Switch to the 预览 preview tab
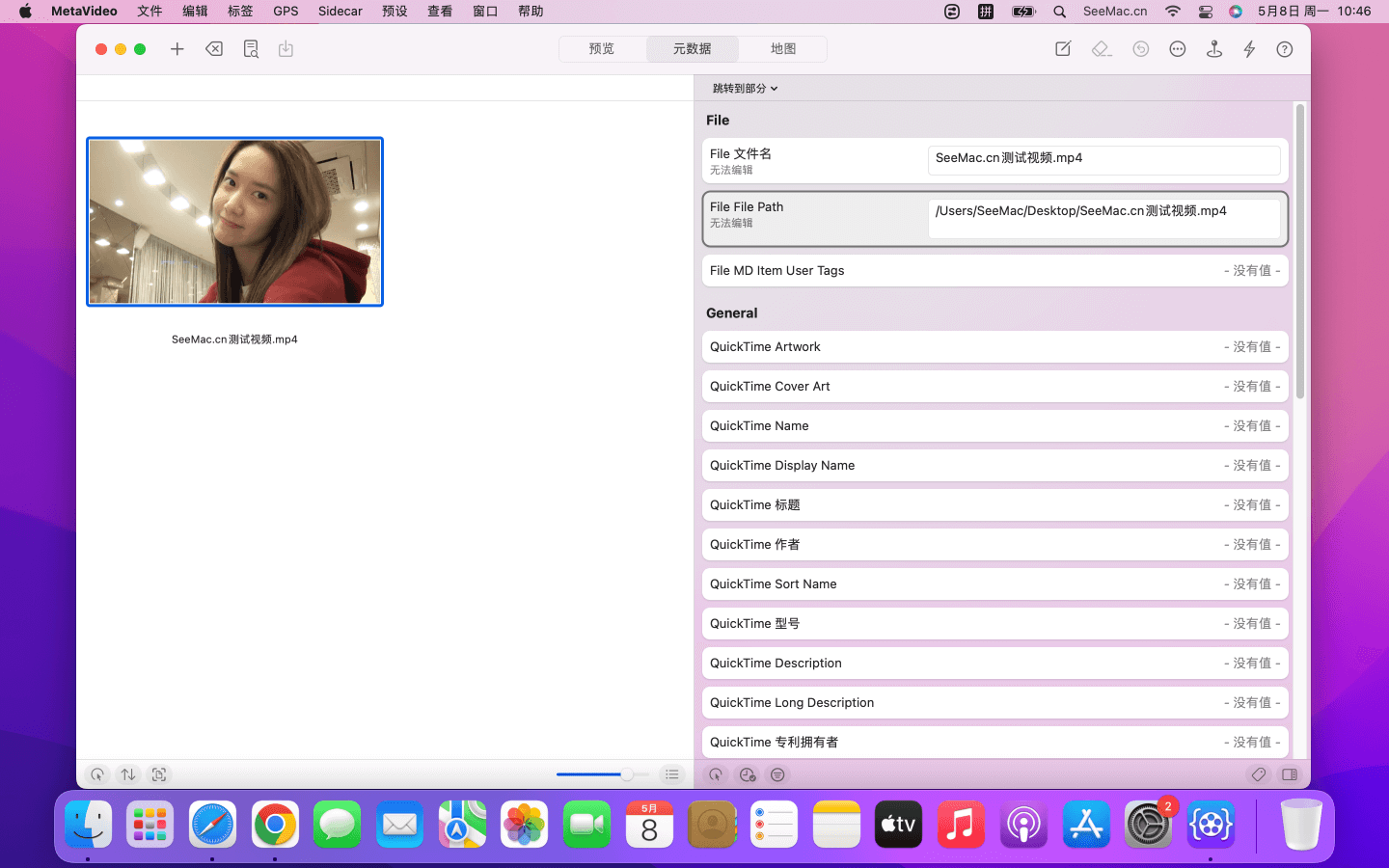 602,49
